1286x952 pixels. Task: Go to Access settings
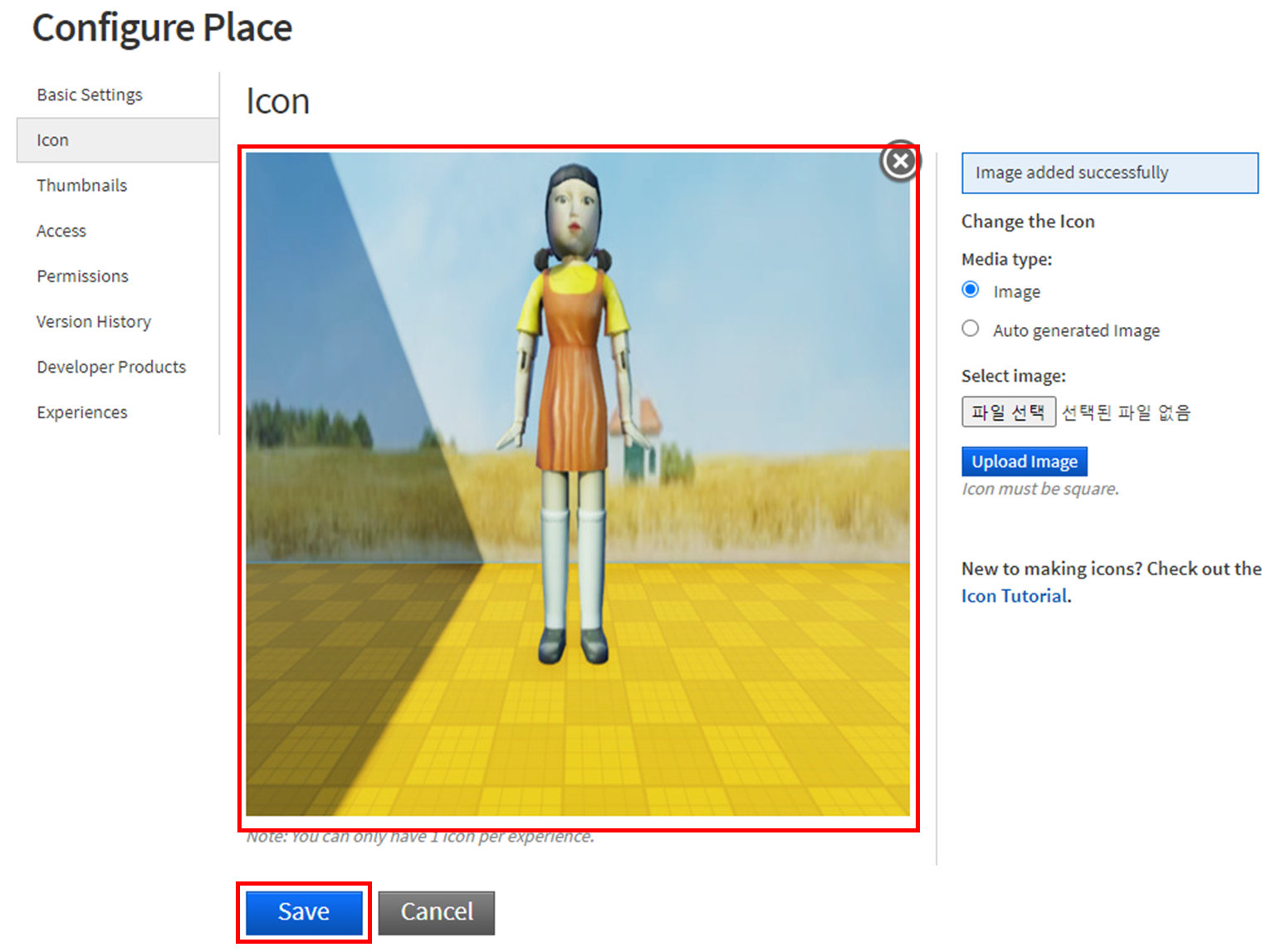click(61, 231)
